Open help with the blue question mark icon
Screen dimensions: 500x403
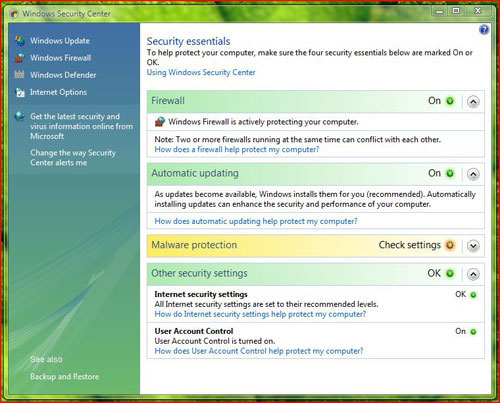point(484,30)
